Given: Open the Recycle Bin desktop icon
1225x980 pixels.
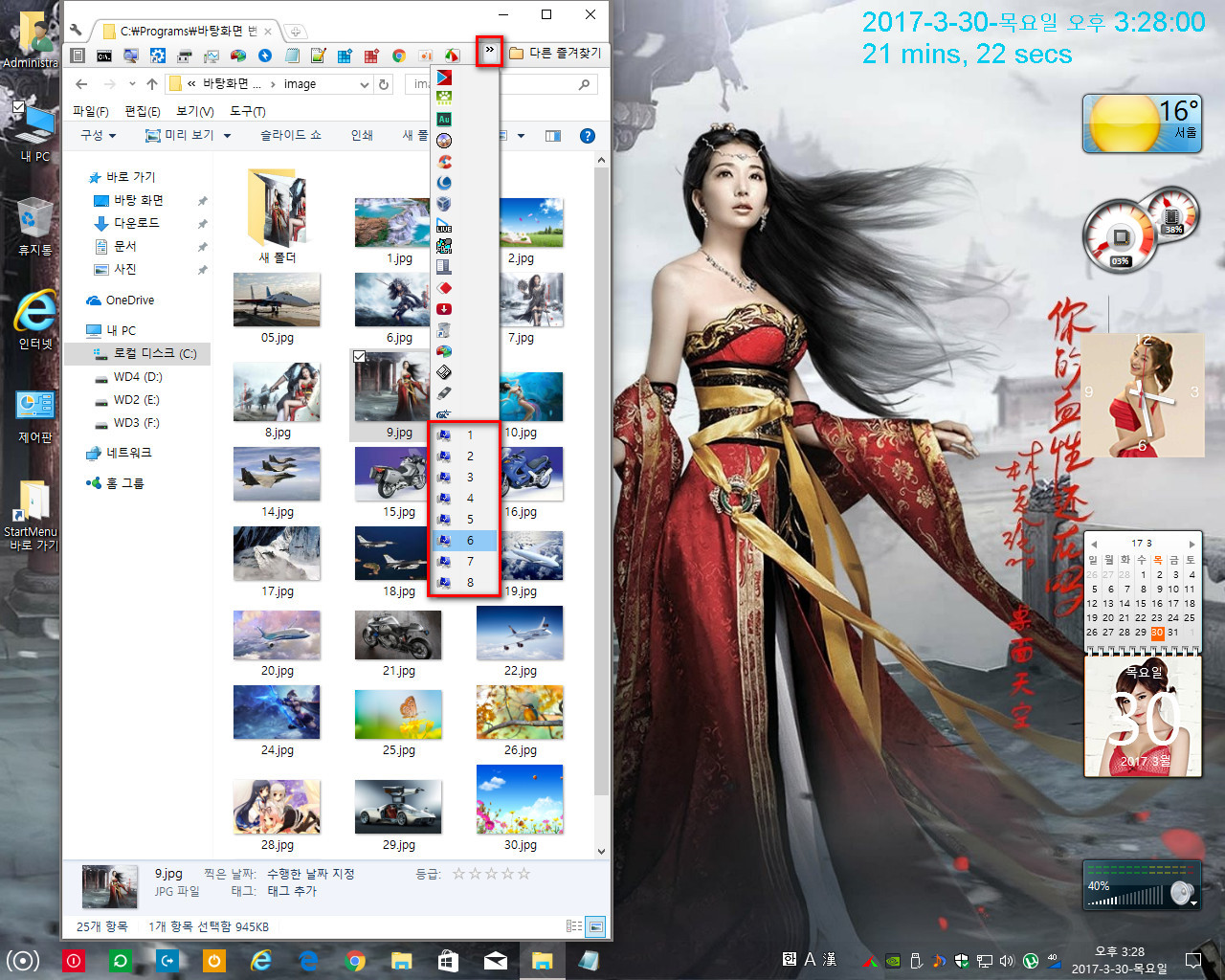Looking at the screenshot, I should [x=34, y=226].
